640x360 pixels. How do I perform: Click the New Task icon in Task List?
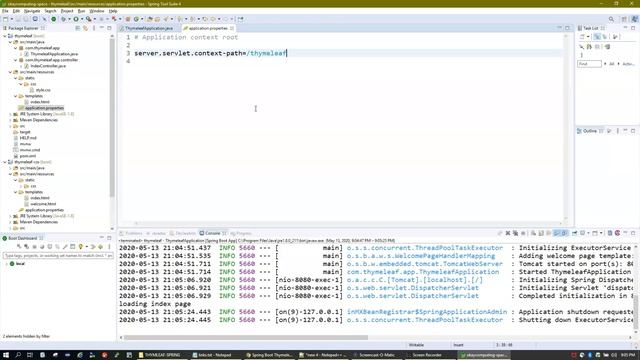click(582, 37)
